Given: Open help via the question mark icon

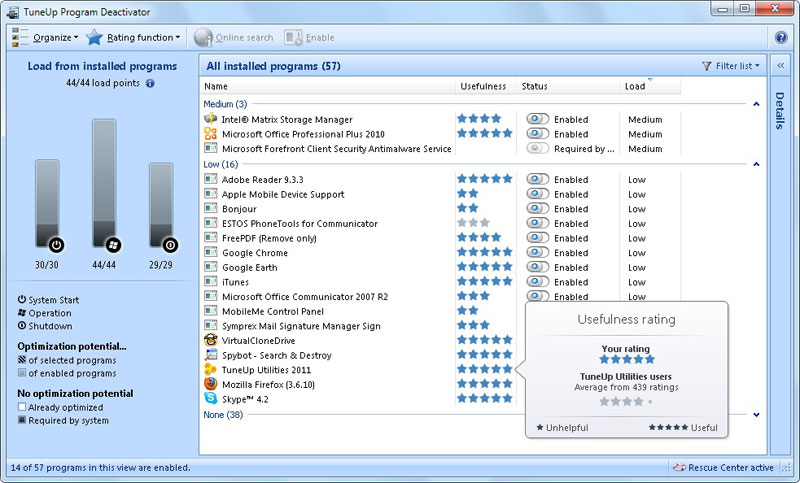Looking at the screenshot, I should [781, 37].
